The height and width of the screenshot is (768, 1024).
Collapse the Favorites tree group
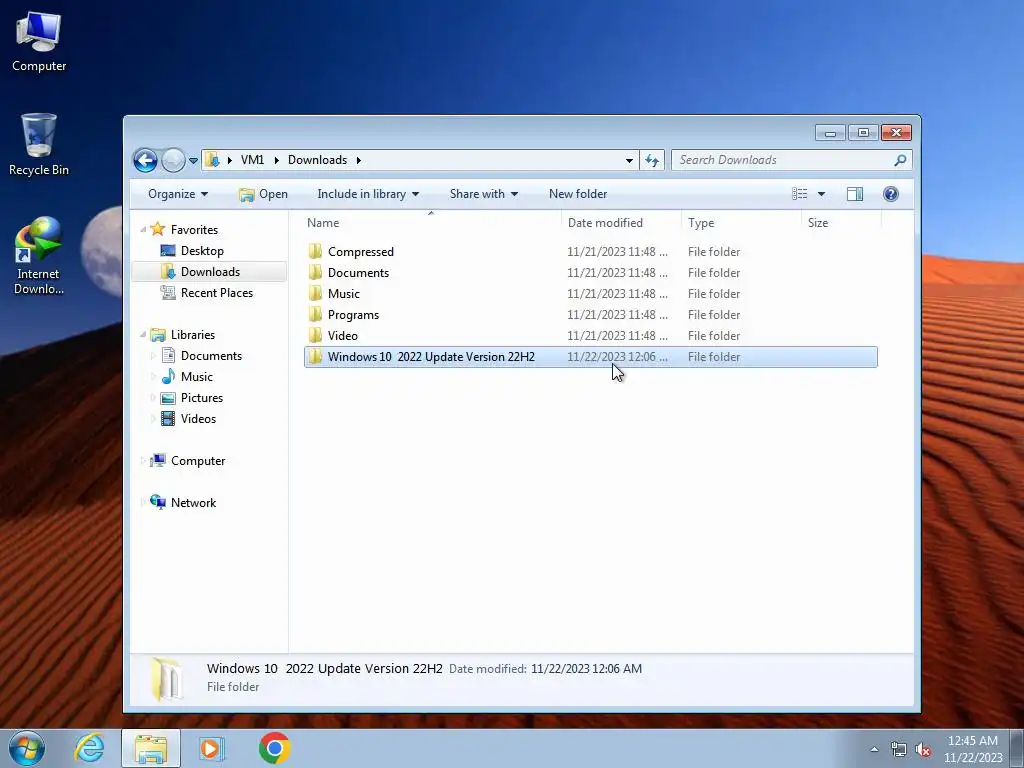[143, 229]
